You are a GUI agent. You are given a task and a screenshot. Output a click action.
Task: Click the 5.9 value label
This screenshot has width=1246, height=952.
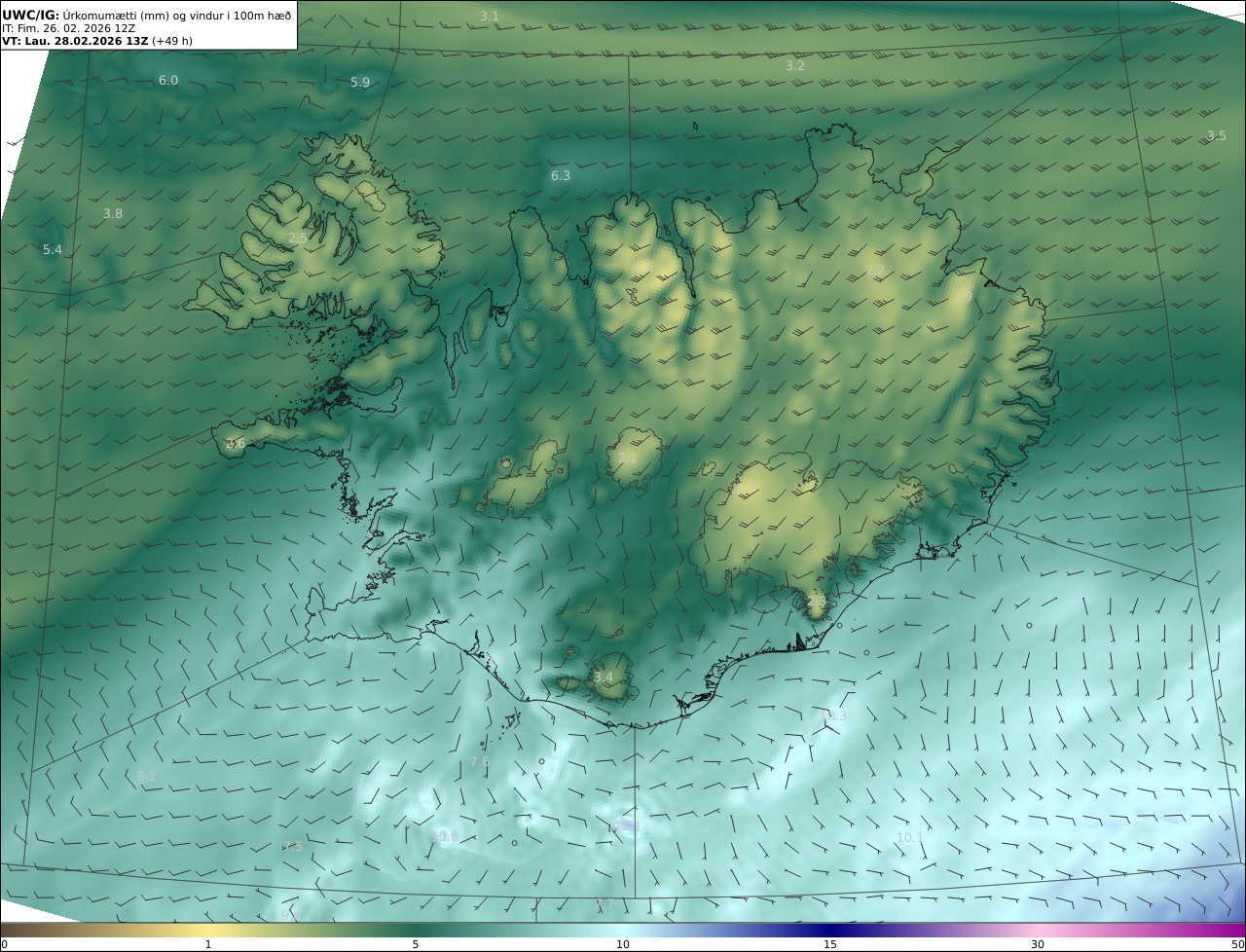[360, 83]
